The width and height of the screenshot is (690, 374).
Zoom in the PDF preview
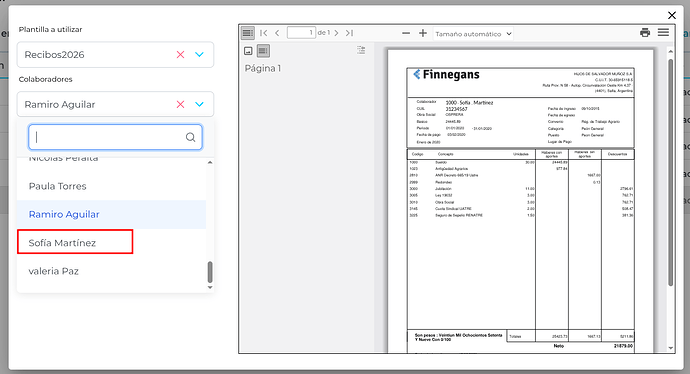[x=423, y=33]
